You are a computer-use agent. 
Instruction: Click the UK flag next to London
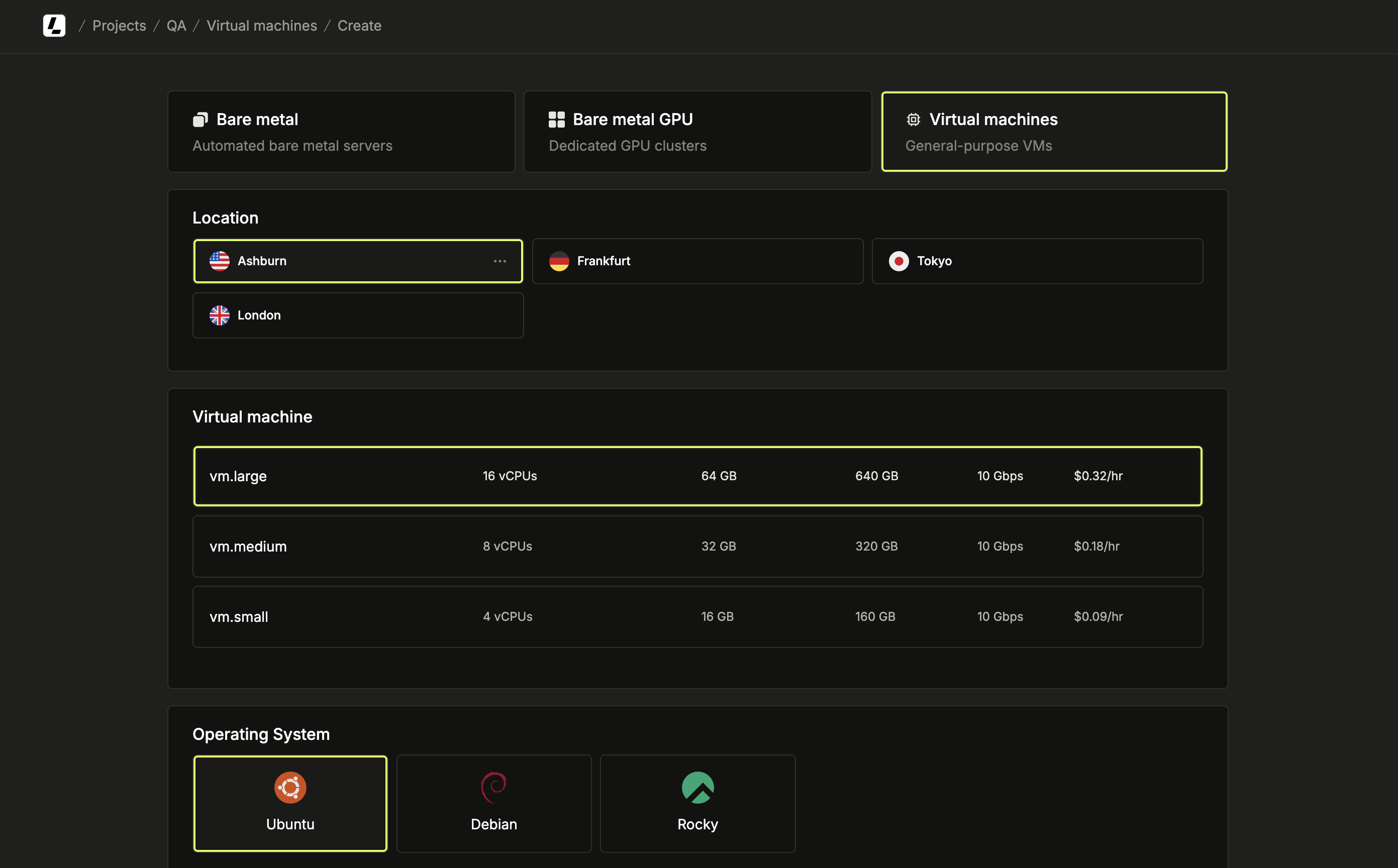click(x=219, y=315)
